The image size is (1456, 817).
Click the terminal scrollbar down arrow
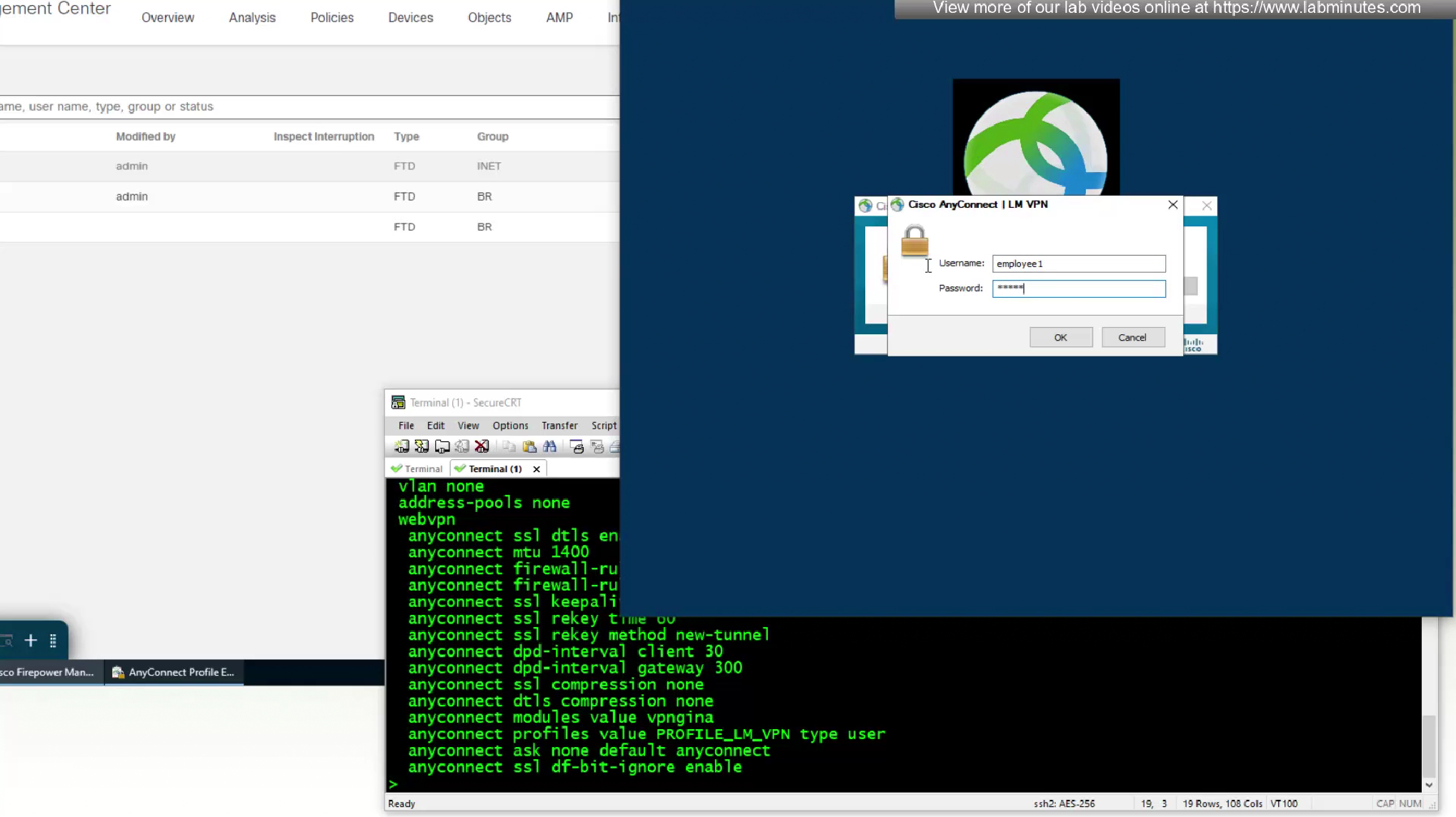(x=1428, y=785)
